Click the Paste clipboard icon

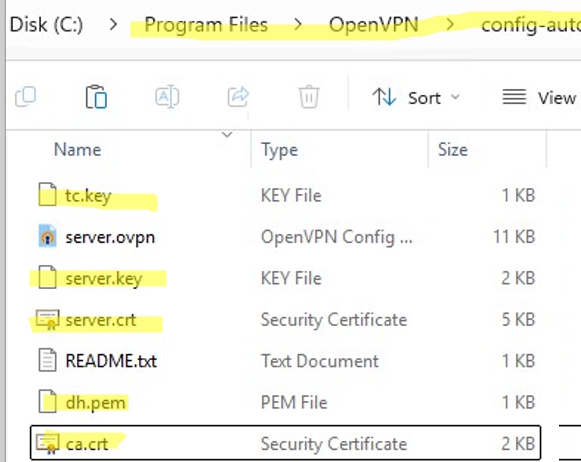(x=96, y=97)
